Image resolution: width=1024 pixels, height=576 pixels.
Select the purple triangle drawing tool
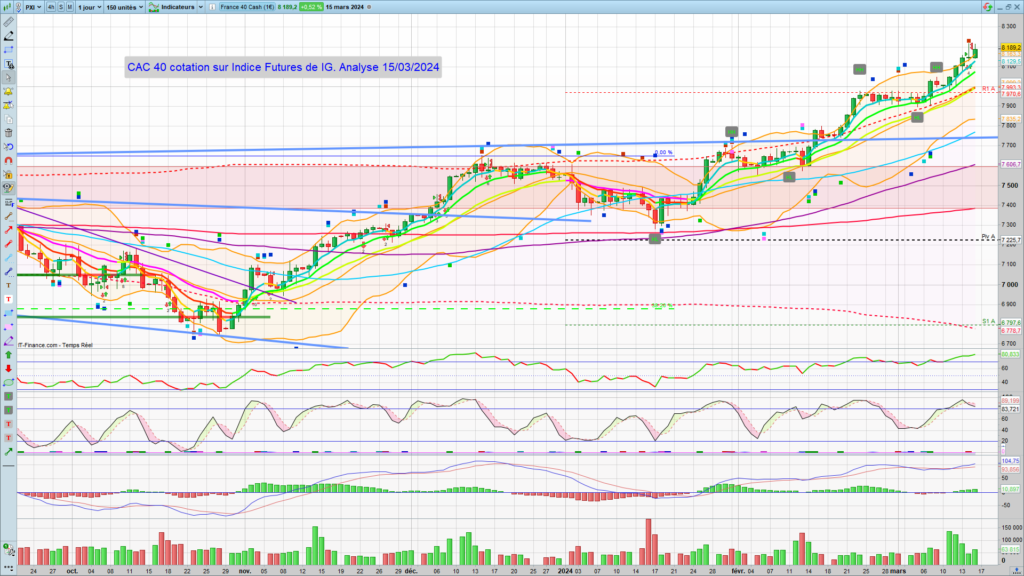pyautogui.click(x=8, y=341)
